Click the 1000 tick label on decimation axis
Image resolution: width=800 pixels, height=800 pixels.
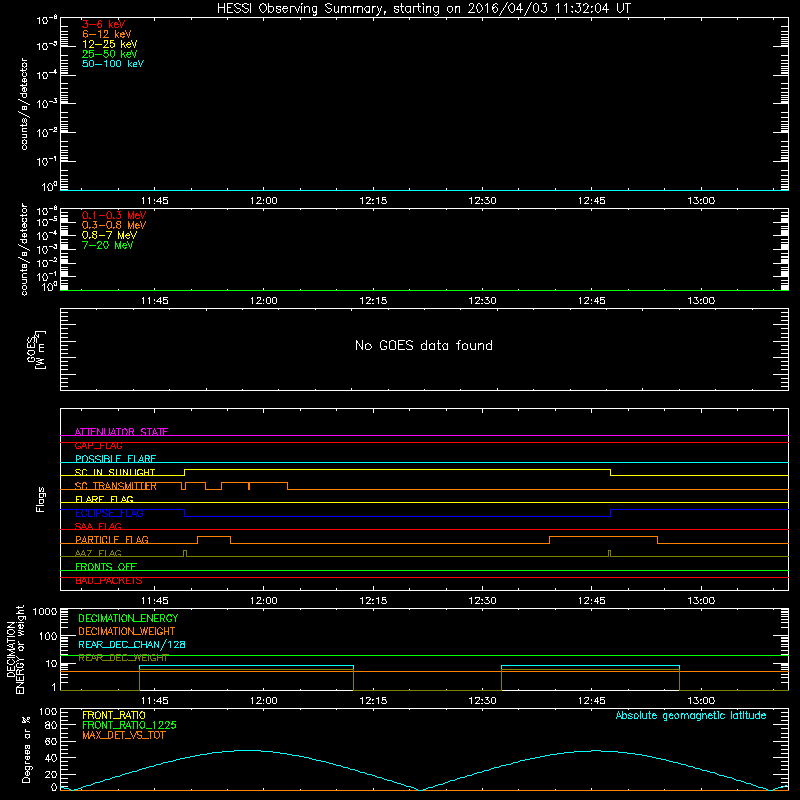45,612
